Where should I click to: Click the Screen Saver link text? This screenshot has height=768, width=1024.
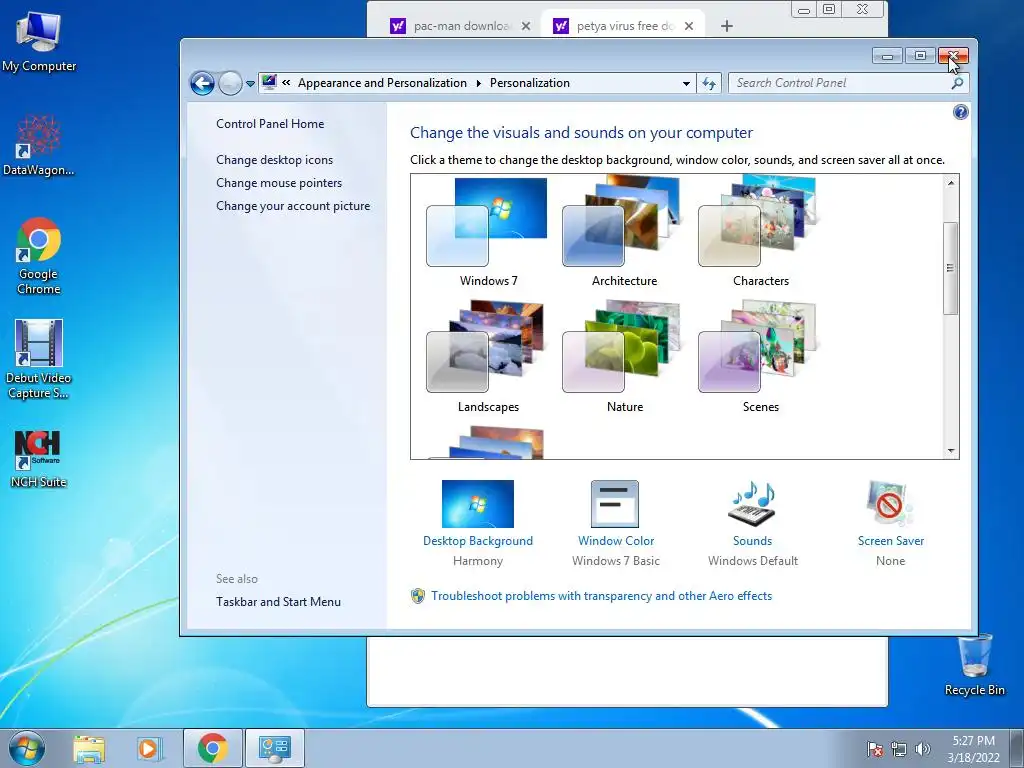pyautogui.click(x=891, y=541)
